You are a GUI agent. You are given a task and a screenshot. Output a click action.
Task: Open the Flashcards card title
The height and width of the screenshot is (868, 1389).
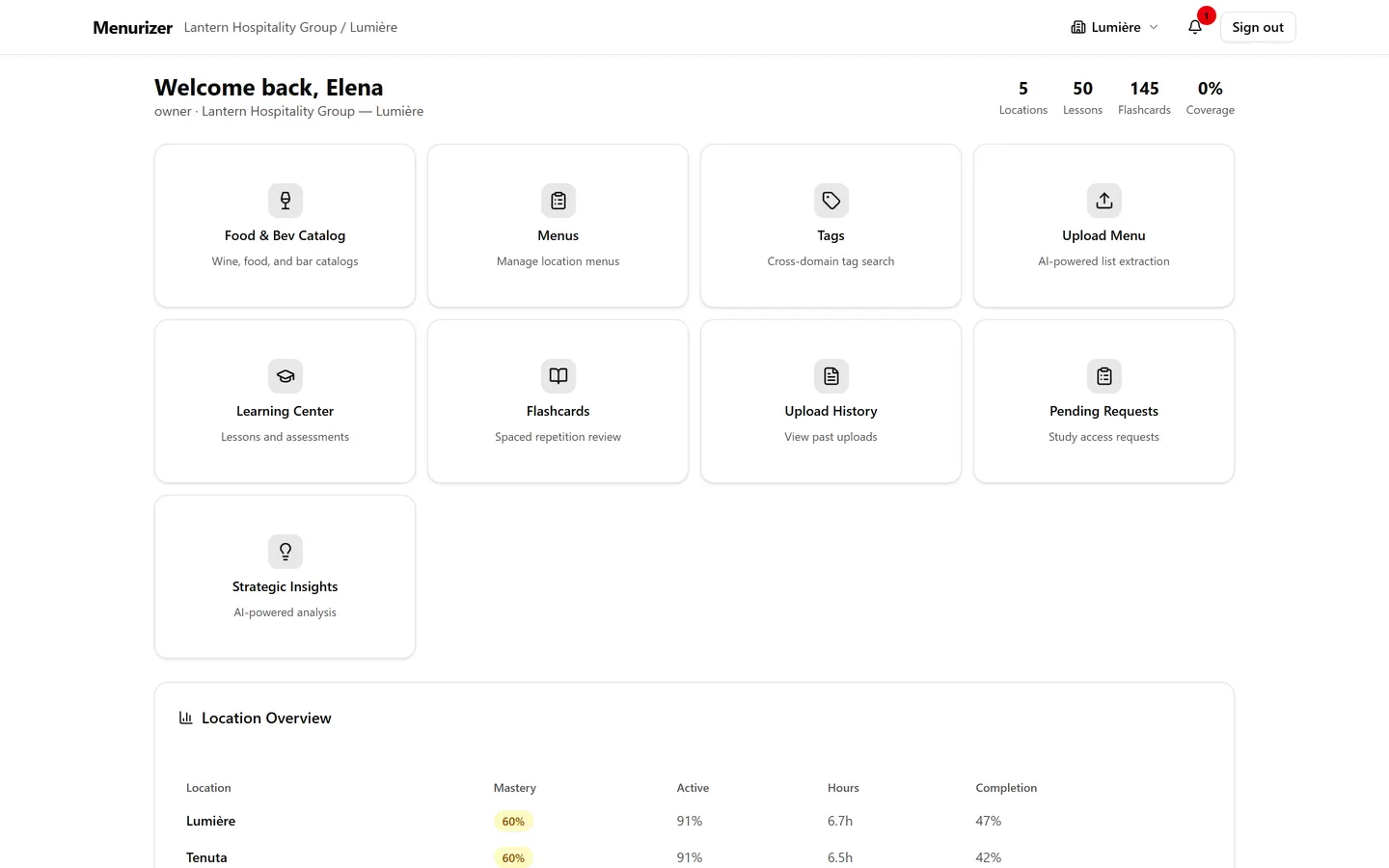point(558,411)
